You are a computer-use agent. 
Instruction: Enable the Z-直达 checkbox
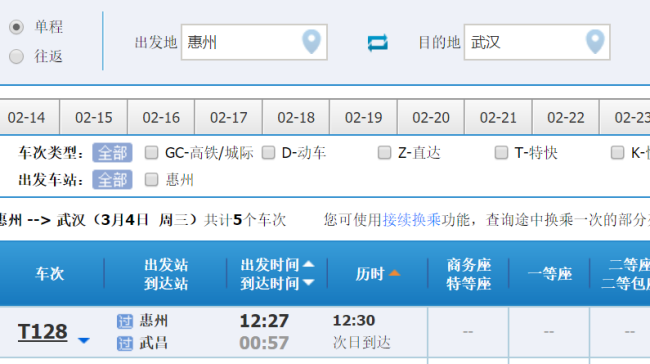coord(384,153)
